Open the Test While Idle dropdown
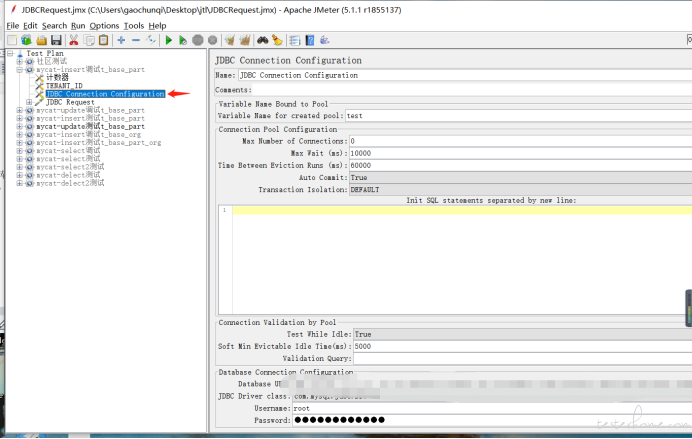This screenshot has width=692, height=439. click(523, 334)
